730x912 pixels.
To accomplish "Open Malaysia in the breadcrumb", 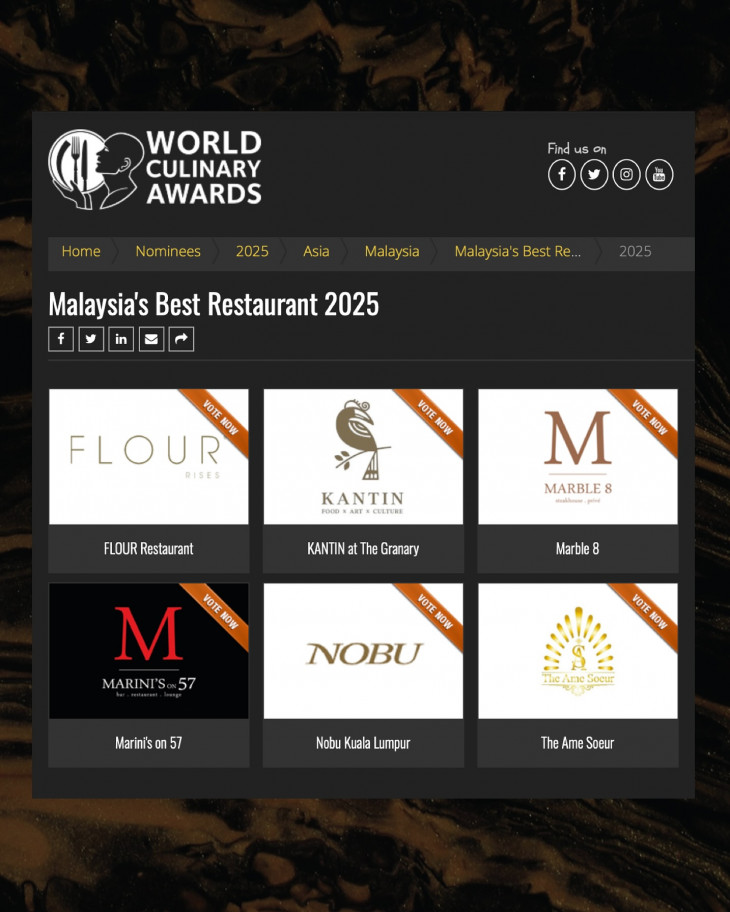I will pyautogui.click(x=392, y=251).
